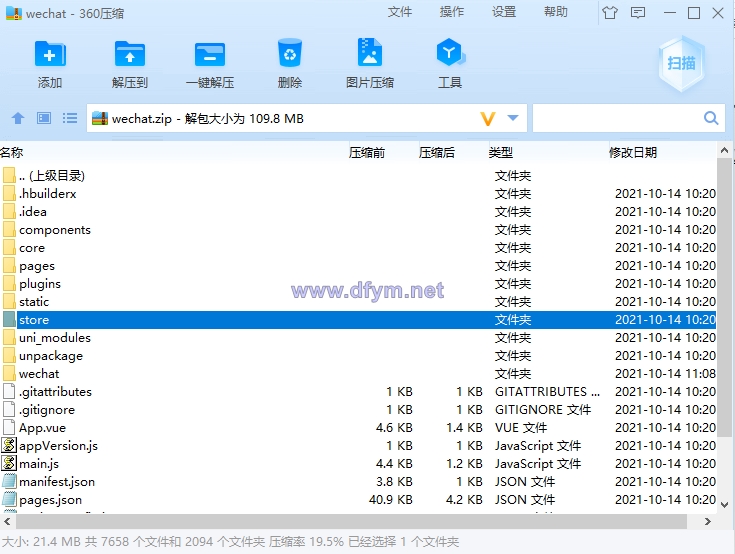Viewport: 735px width, 554px height.
Task: Click the vertical scrollbar down arrow
Action: [x=724, y=505]
